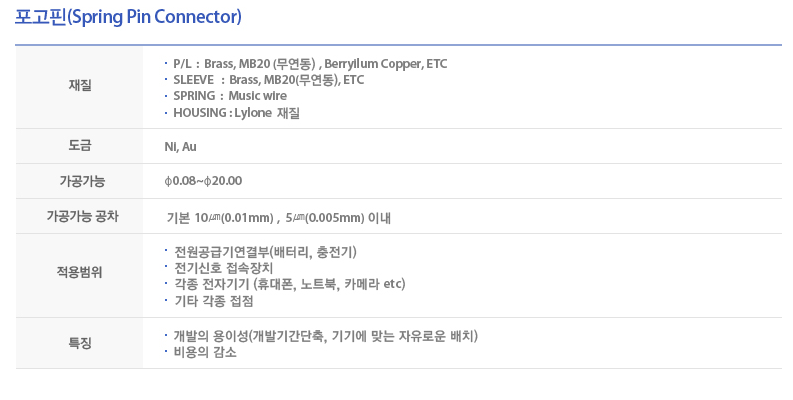This screenshot has height=400, width=793.
Task: Click the 비용의 감소 feature line
Action: [204, 352]
